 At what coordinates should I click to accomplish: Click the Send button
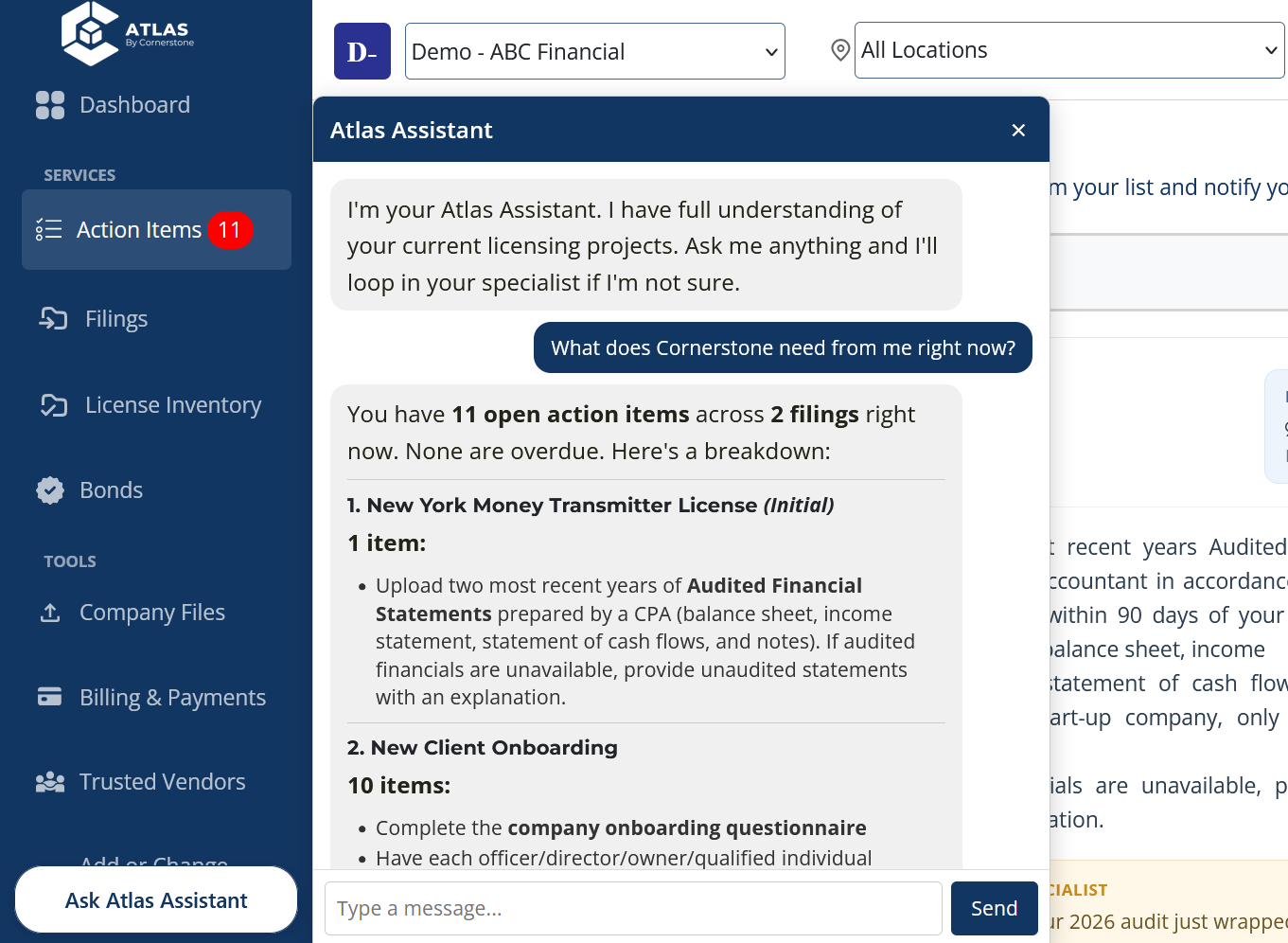[x=995, y=909]
